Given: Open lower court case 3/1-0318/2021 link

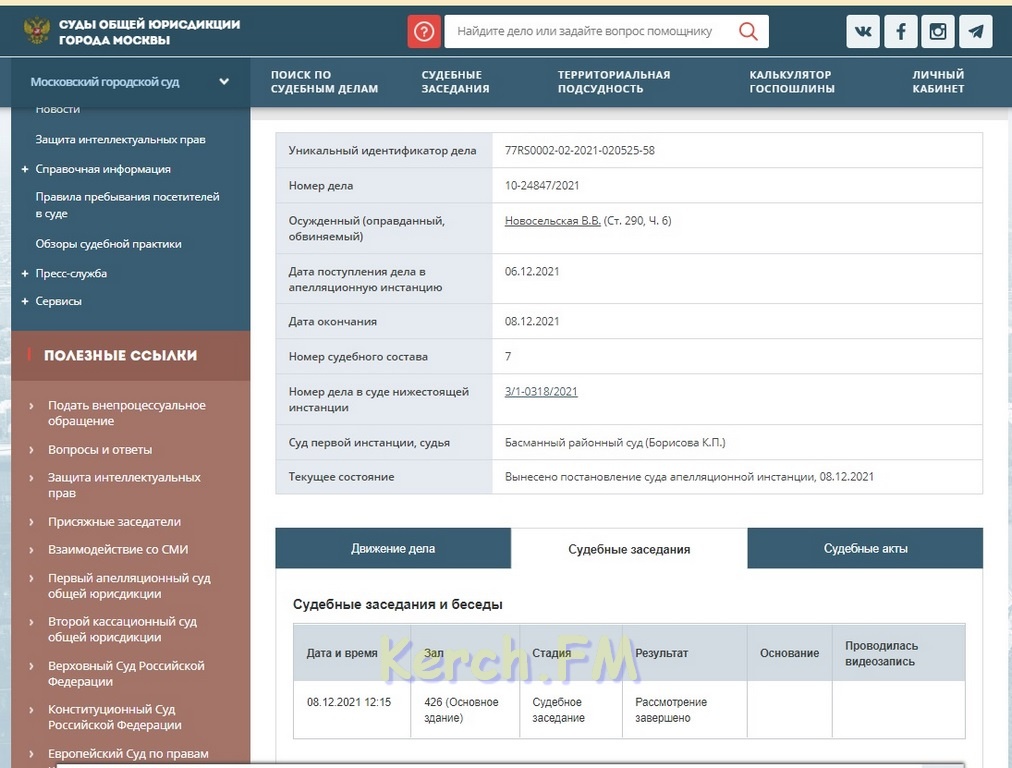Looking at the screenshot, I should [541, 392].
